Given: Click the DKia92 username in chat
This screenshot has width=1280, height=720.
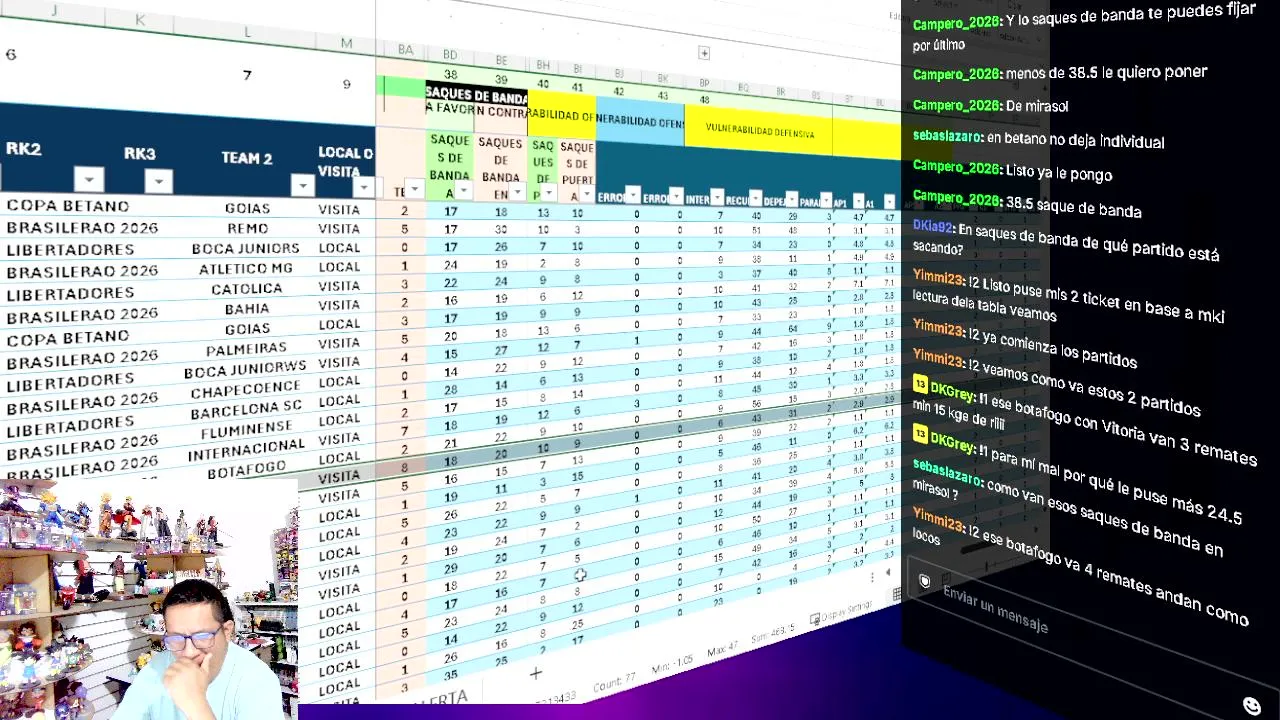Looking at the screenshot, I should pyautogui.click(x=933, y=226).
